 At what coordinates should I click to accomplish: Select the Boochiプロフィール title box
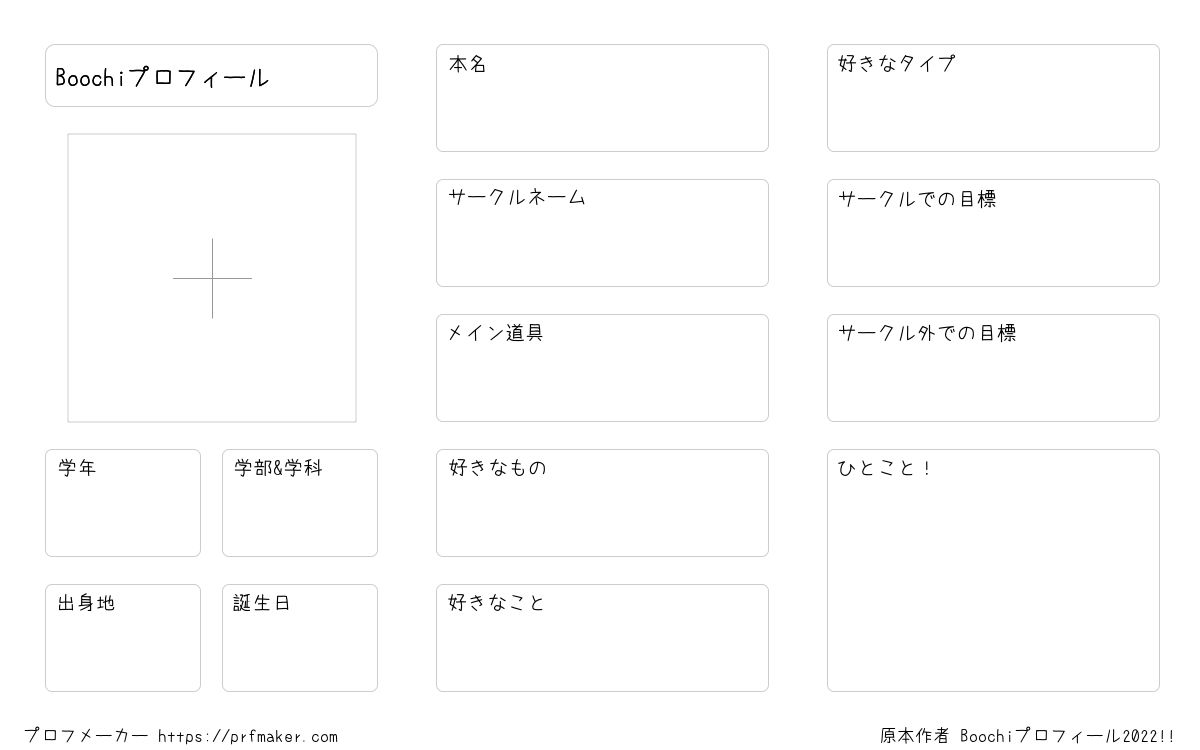click(x=211, y=76)
